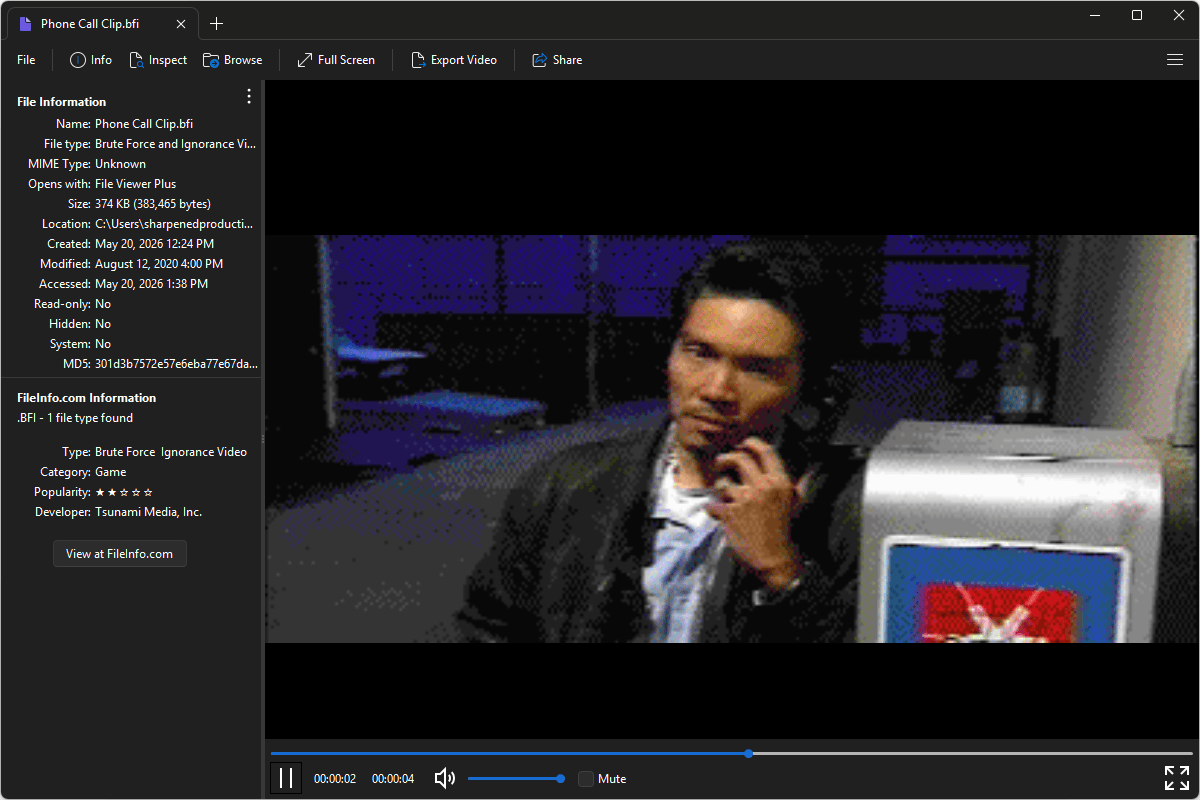This screenshot has width=1200, height=800.
Task: Click Developer value Tsunami Media, Inc.
Action: click(x=148, y=512)
